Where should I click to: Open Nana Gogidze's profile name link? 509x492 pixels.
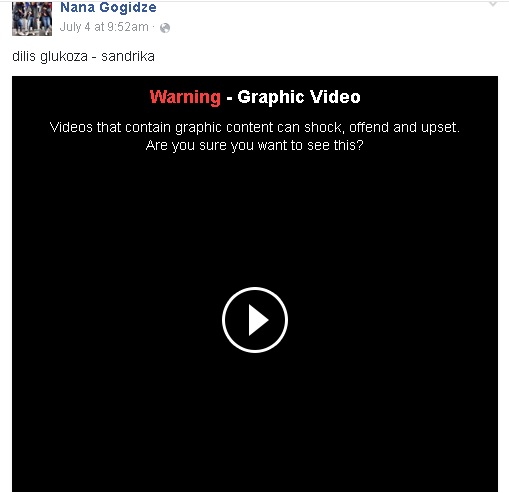click(108, 7)
